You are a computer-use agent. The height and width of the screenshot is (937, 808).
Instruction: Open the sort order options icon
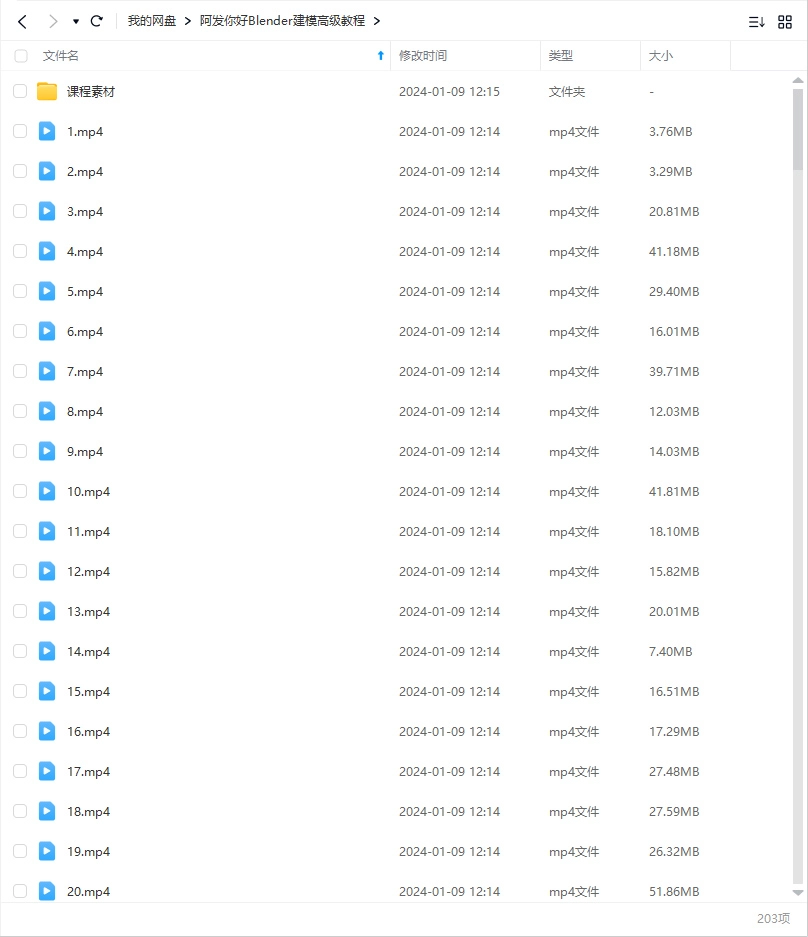pos(757,21)
